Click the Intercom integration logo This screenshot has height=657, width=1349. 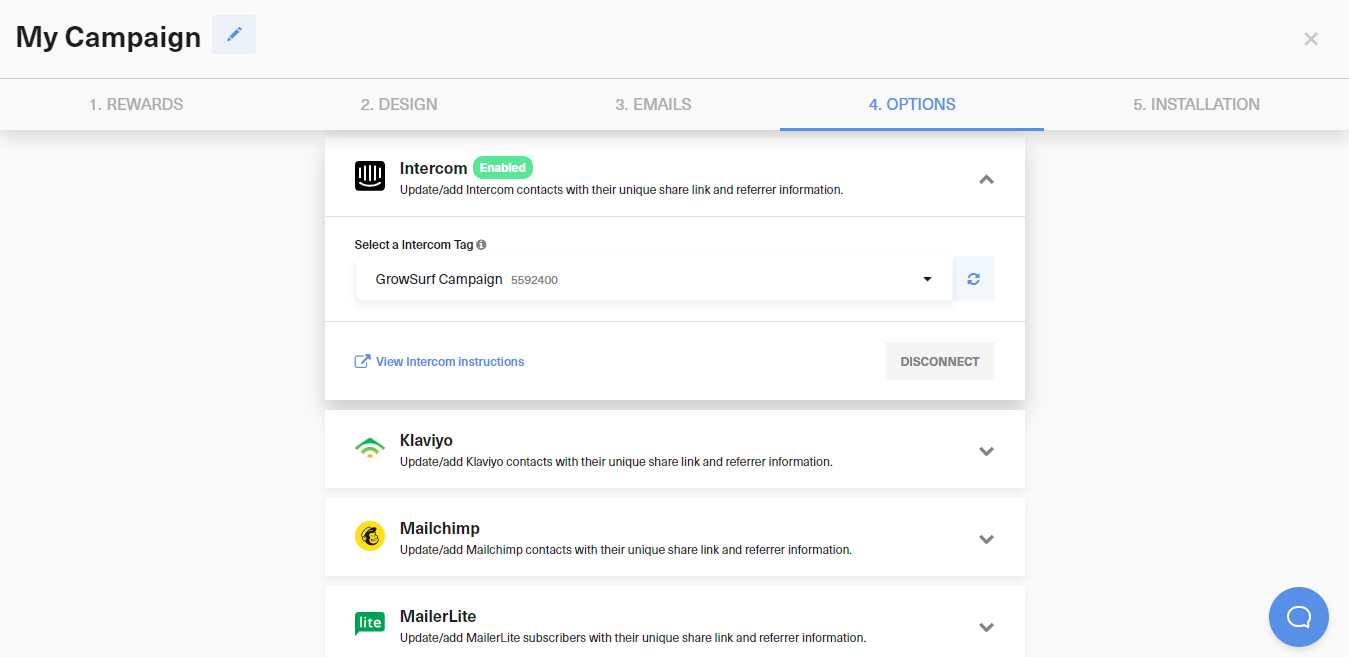(x=369, y=175)
